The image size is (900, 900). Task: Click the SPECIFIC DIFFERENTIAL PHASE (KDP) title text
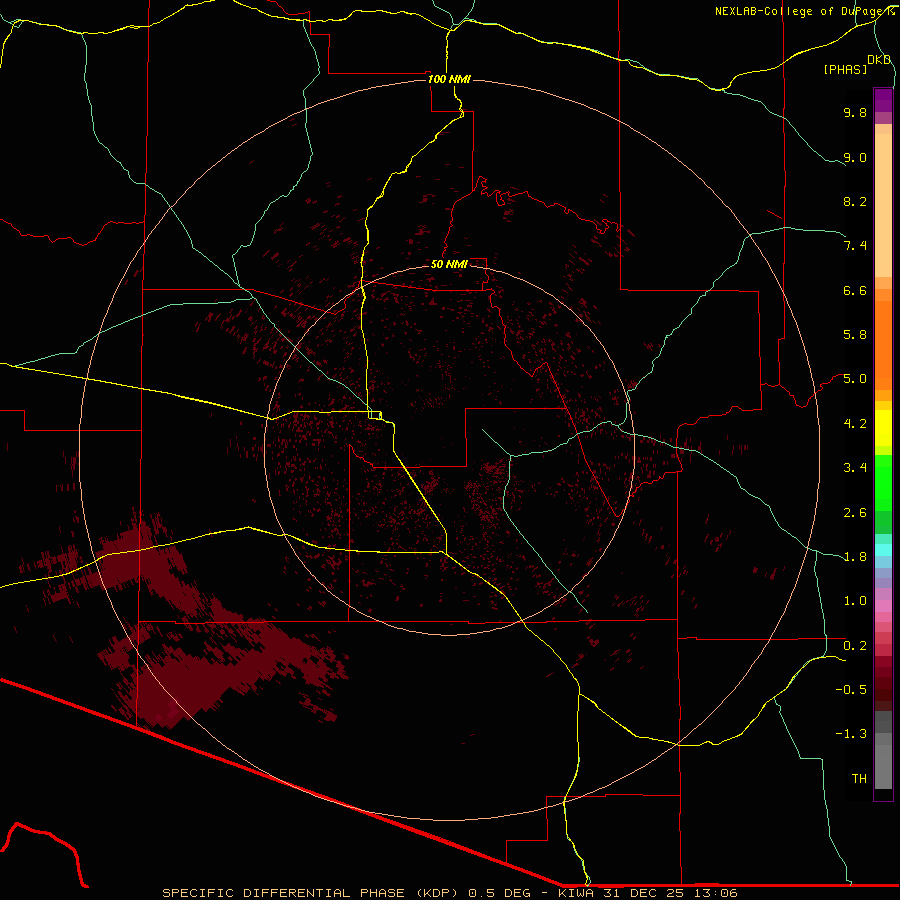point(310,893)
